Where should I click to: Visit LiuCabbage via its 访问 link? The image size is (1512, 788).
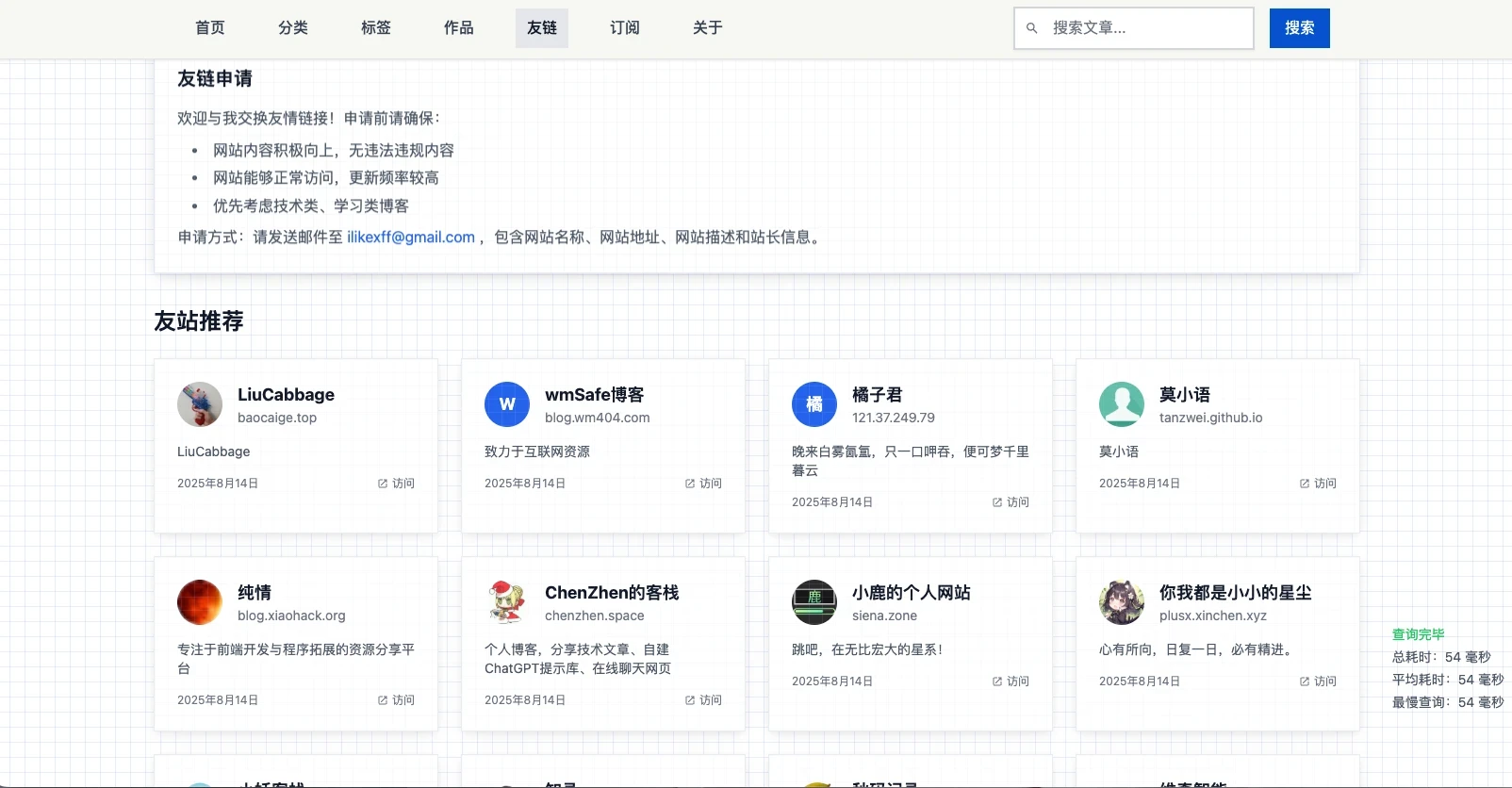[396, 484]
